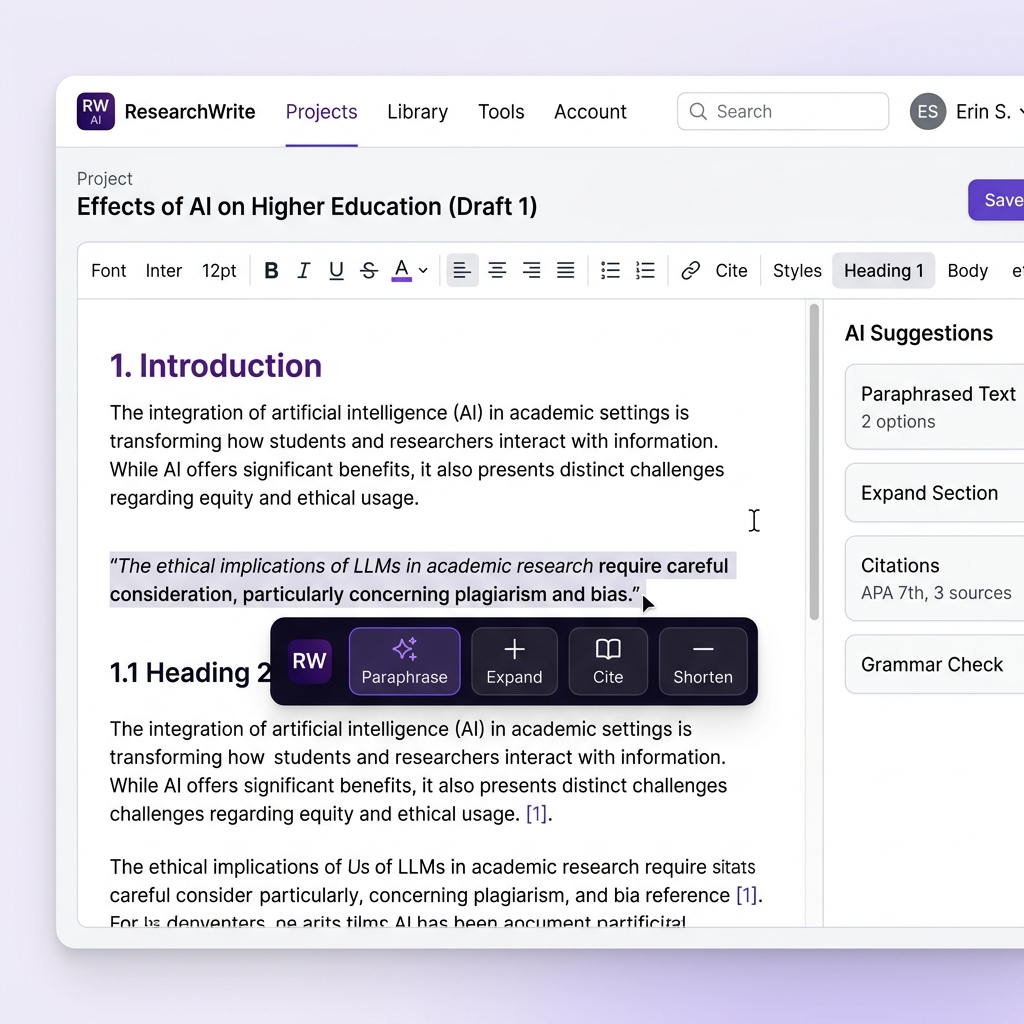The height and width of the screenshot is (1024, 1024).
Task: Click the Cite open-book icon
Action: click(x=608, y=648)
